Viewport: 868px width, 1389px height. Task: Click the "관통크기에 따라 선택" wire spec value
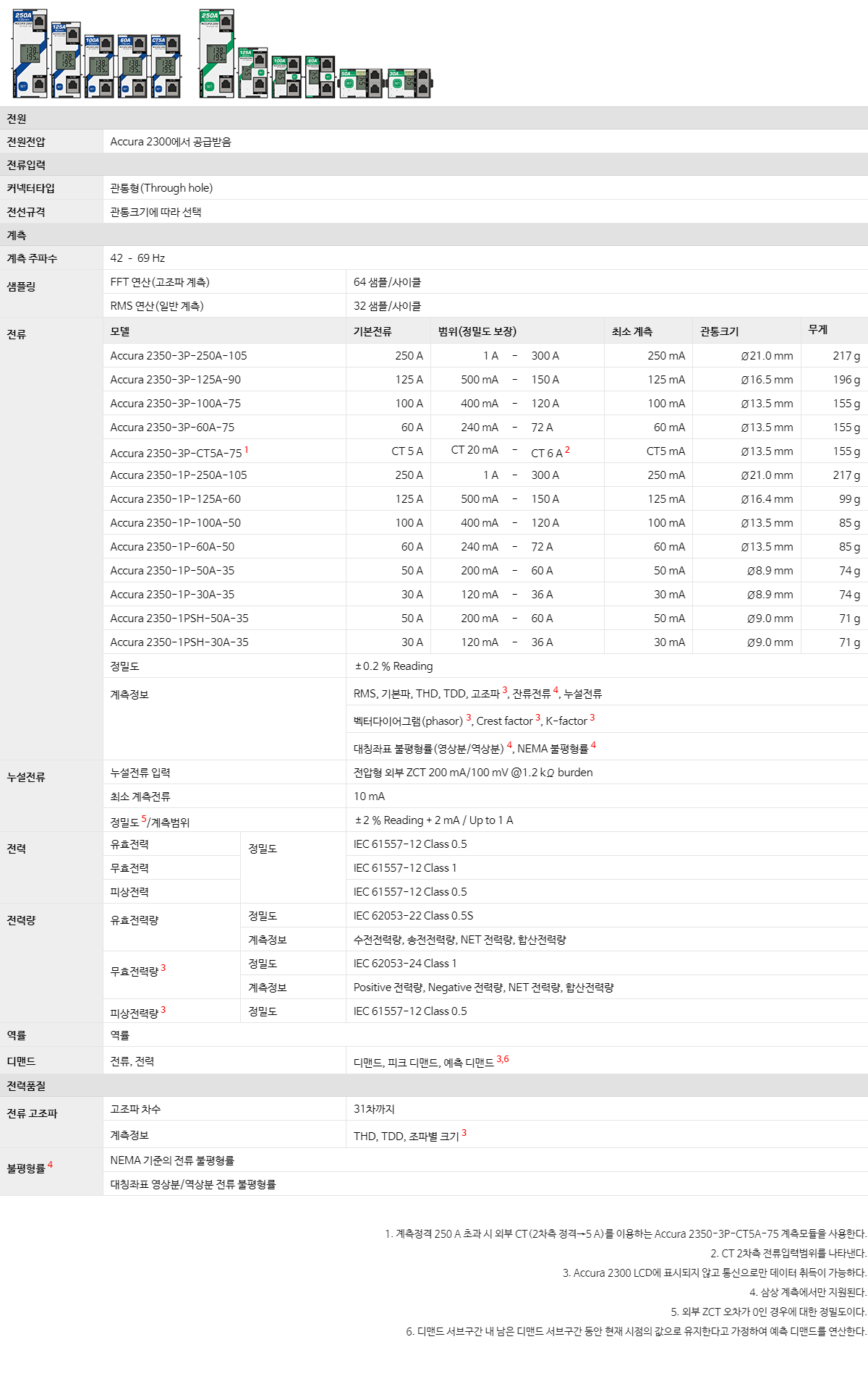(156, 212)
